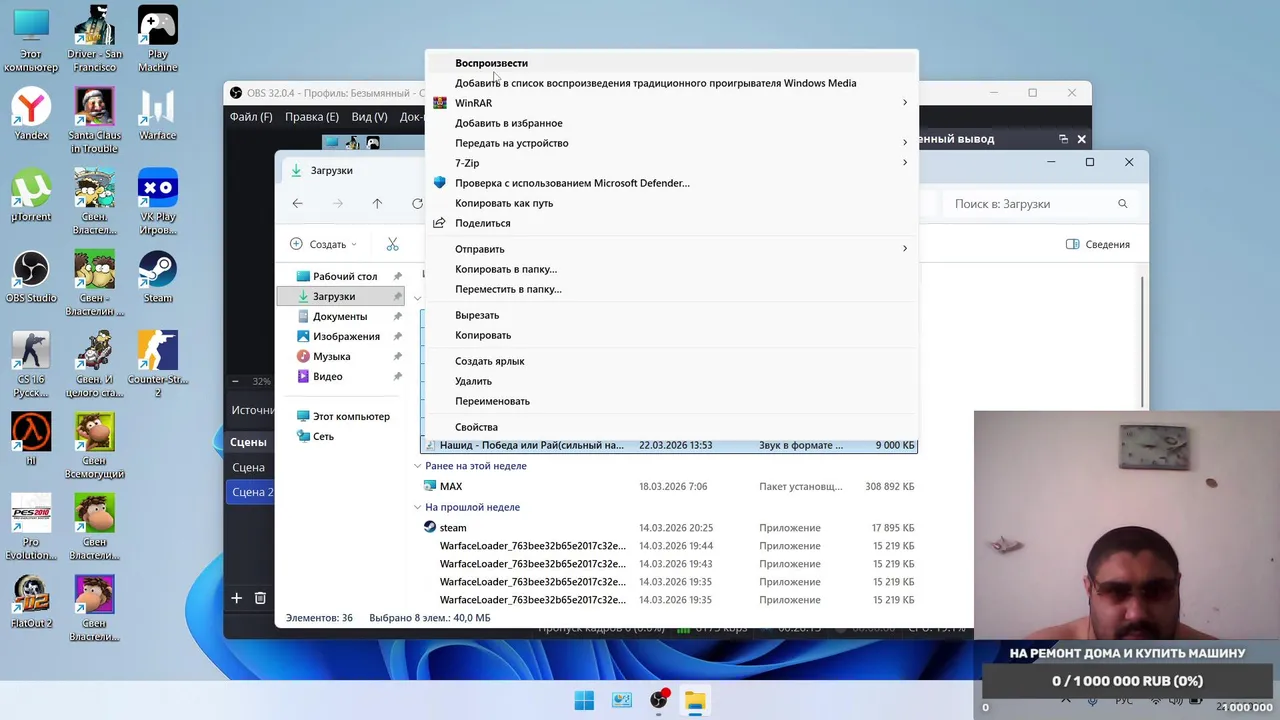The image size is (1280, 720).
Task: Open Counter-Strike 2 desktop shortcut
Action: pyautogui.click(x=157, y=363)
